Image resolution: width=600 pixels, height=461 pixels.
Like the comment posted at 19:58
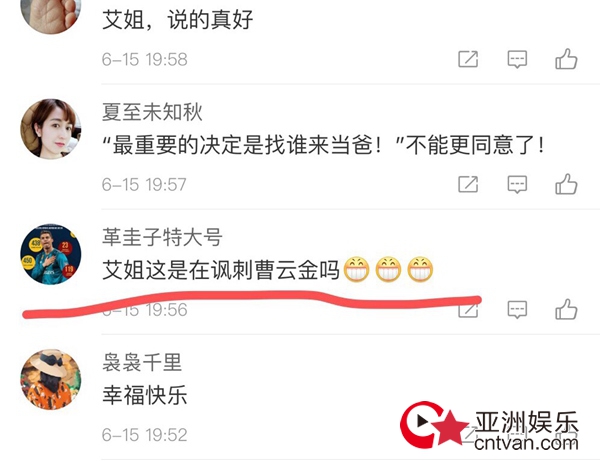pyautogui.click(x=566, y=59)
